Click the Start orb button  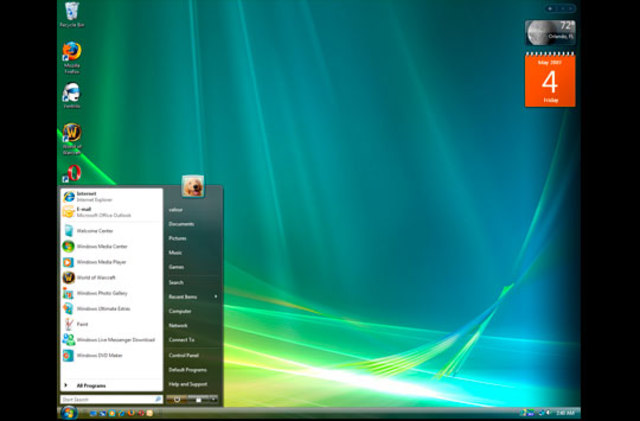[69, 412]
